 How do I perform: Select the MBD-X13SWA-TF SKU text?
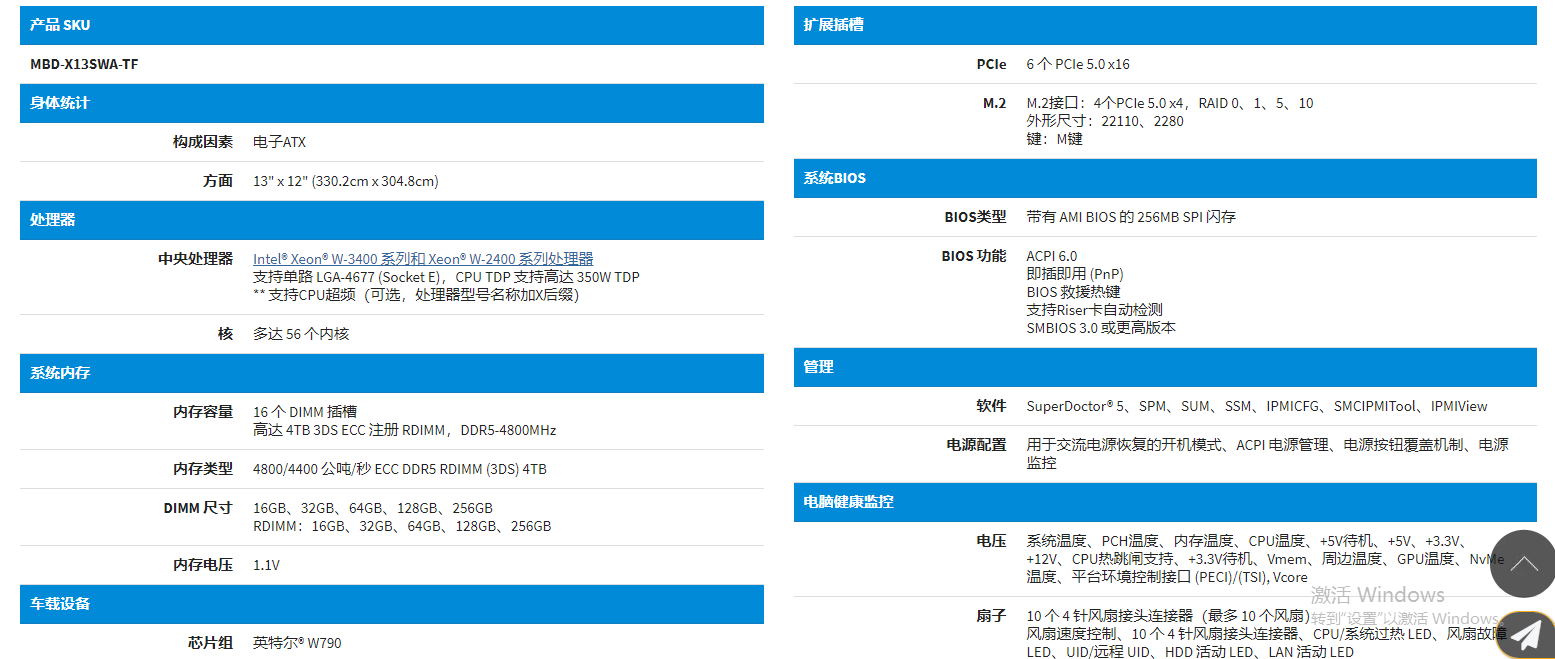click(x=84, y=64)
